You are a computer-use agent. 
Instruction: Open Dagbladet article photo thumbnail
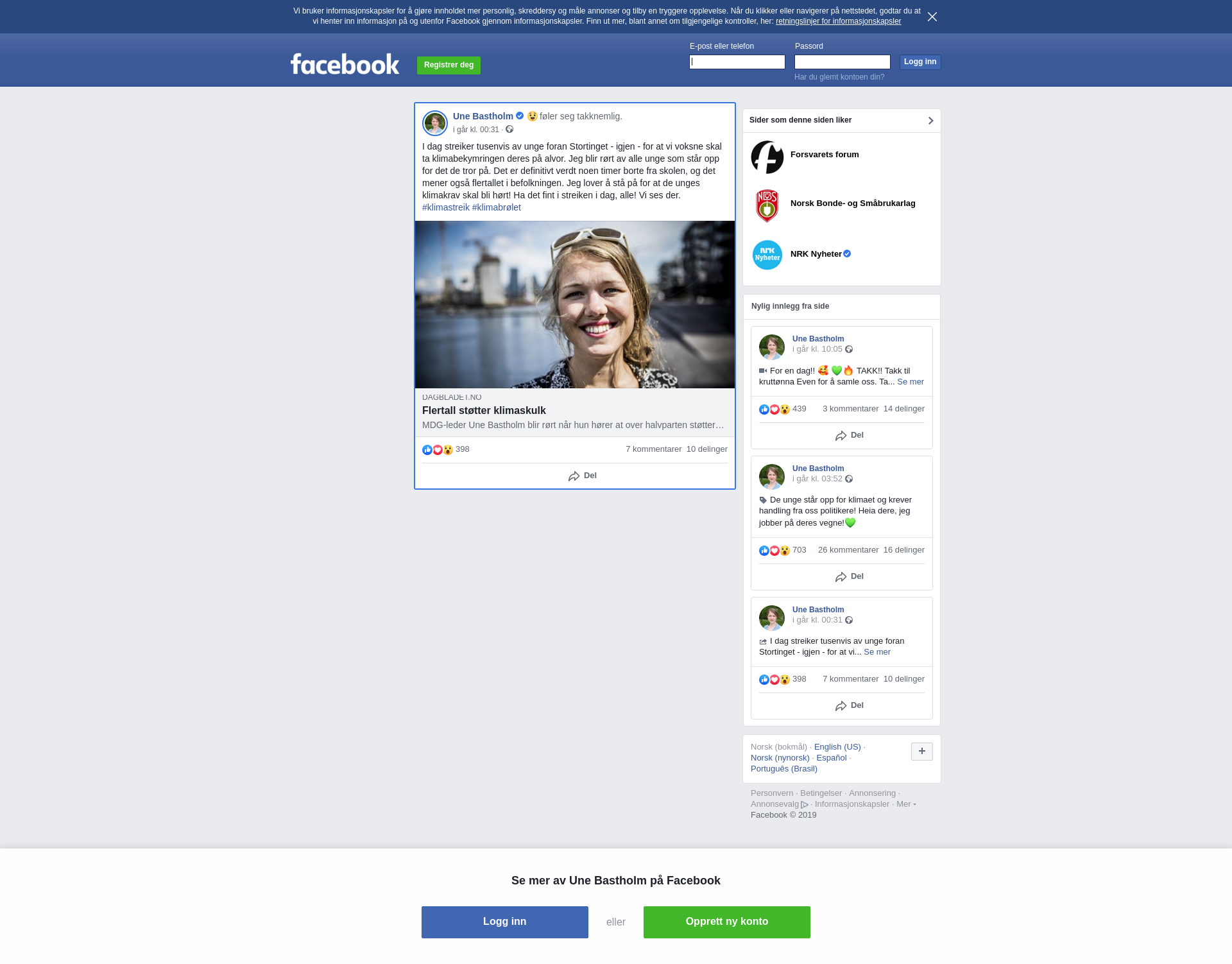click(x=574, y=305)
